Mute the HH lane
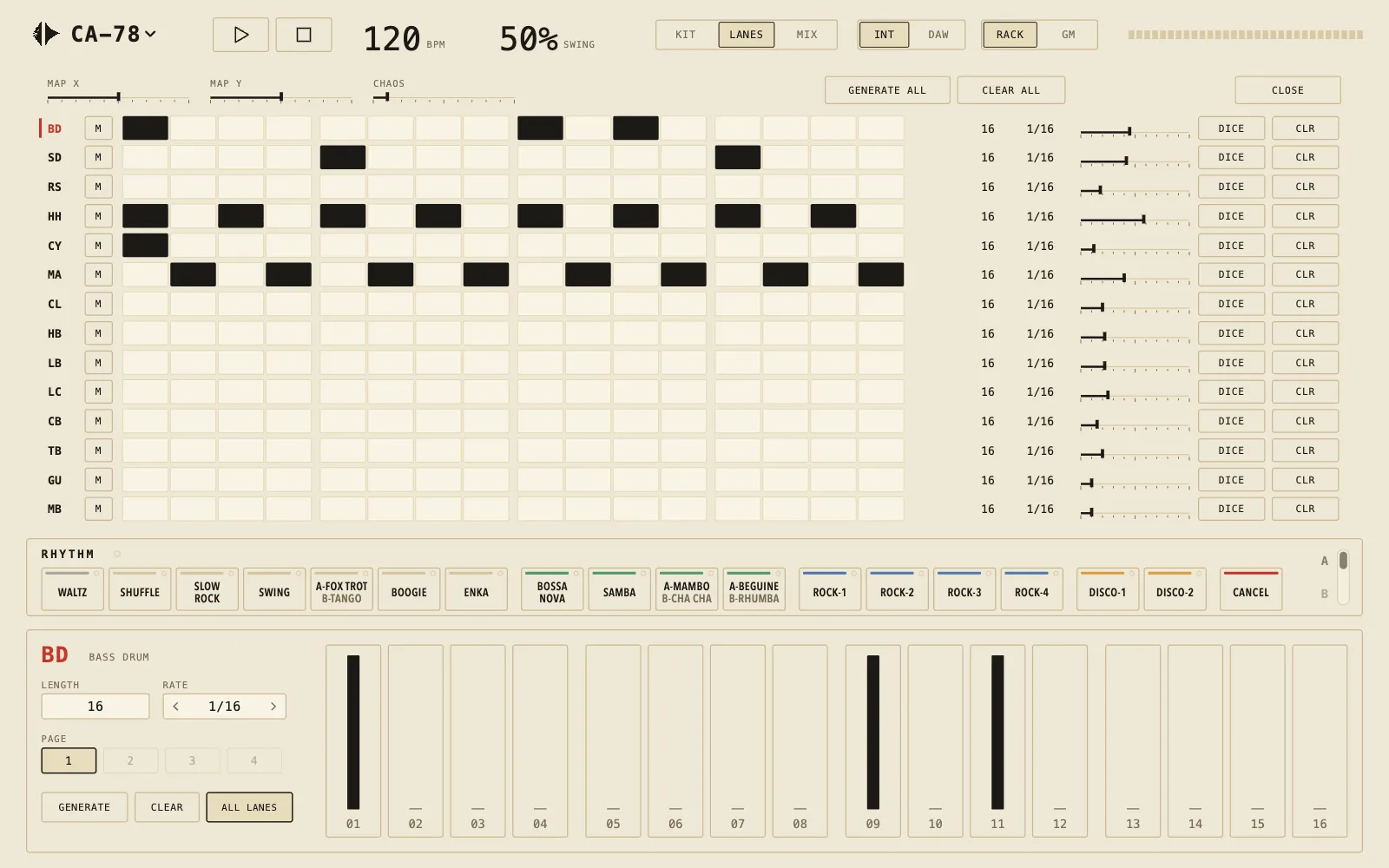Image resolution: width=1389 pixels, height=868 pixels. [98, 216]
